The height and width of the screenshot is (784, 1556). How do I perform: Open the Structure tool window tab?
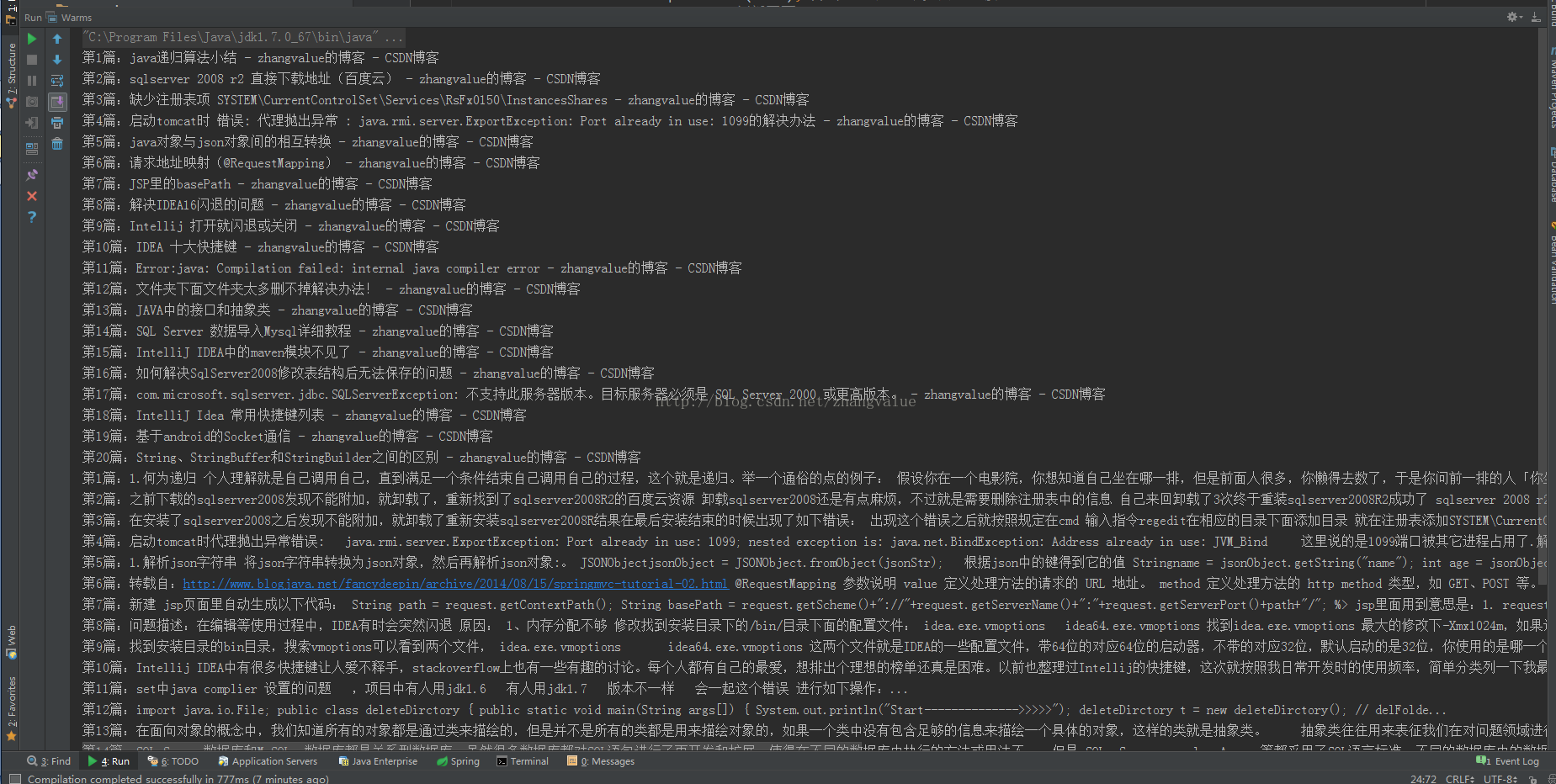click(11, 74)
